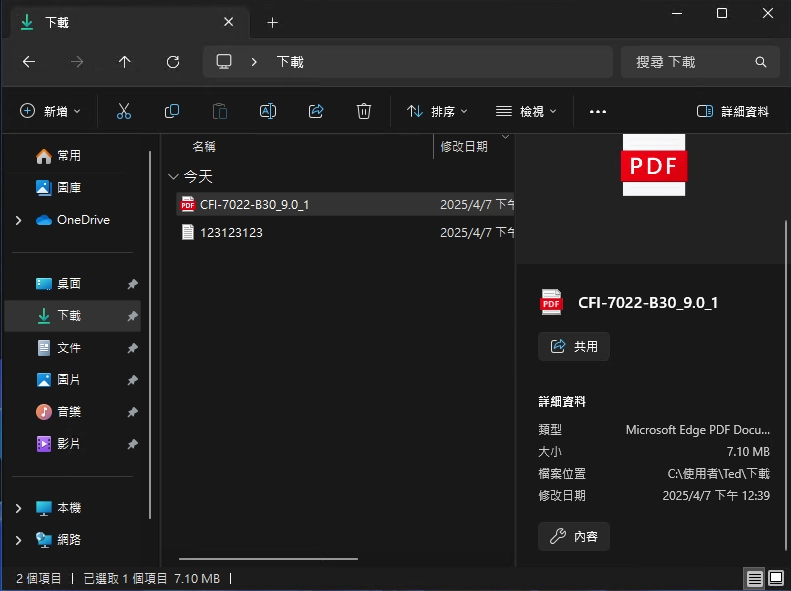The height and width of the screenshot is (591, 791).
Task: Click the navigation pane vertical scrollbar
Action: [150, 335]
